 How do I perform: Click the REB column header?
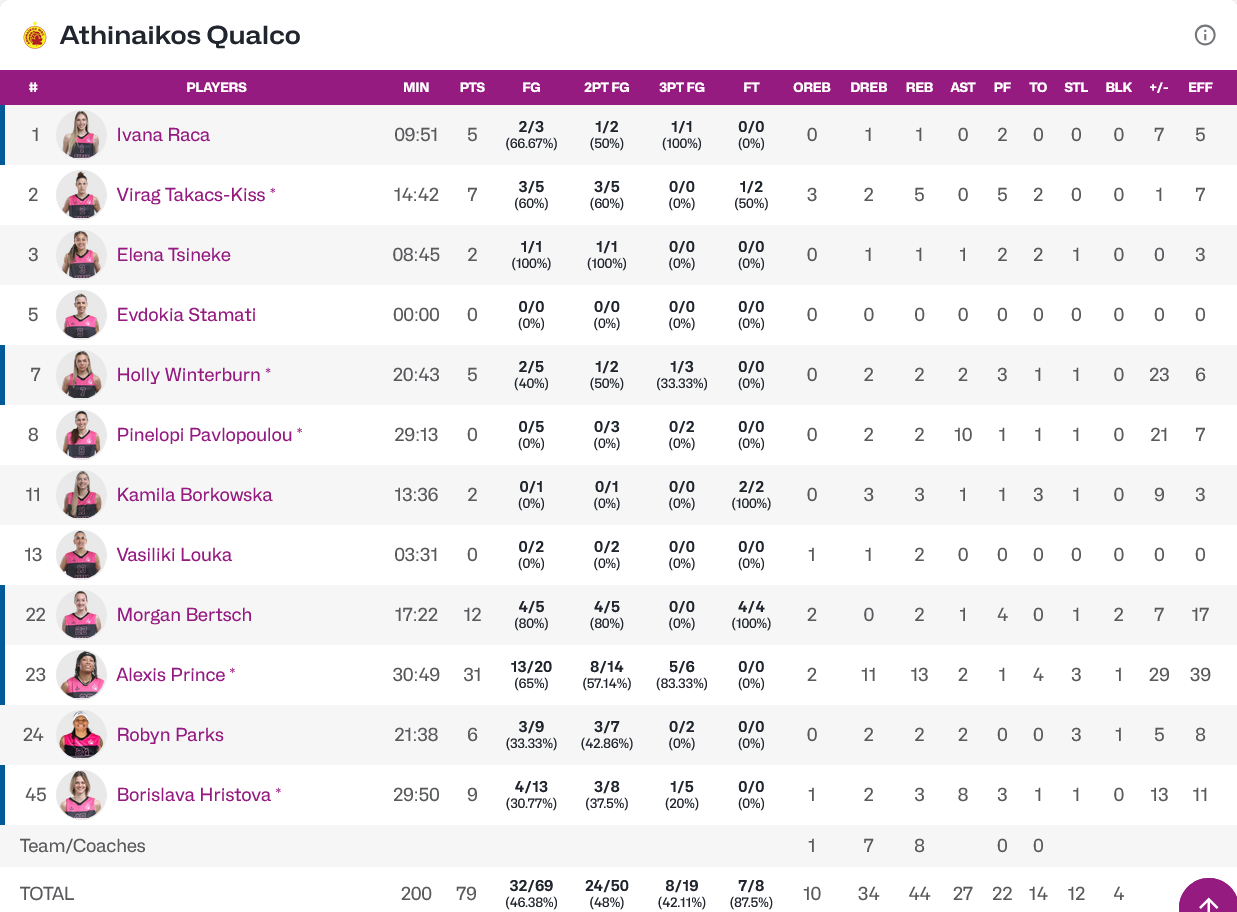[x=919, y=87]
